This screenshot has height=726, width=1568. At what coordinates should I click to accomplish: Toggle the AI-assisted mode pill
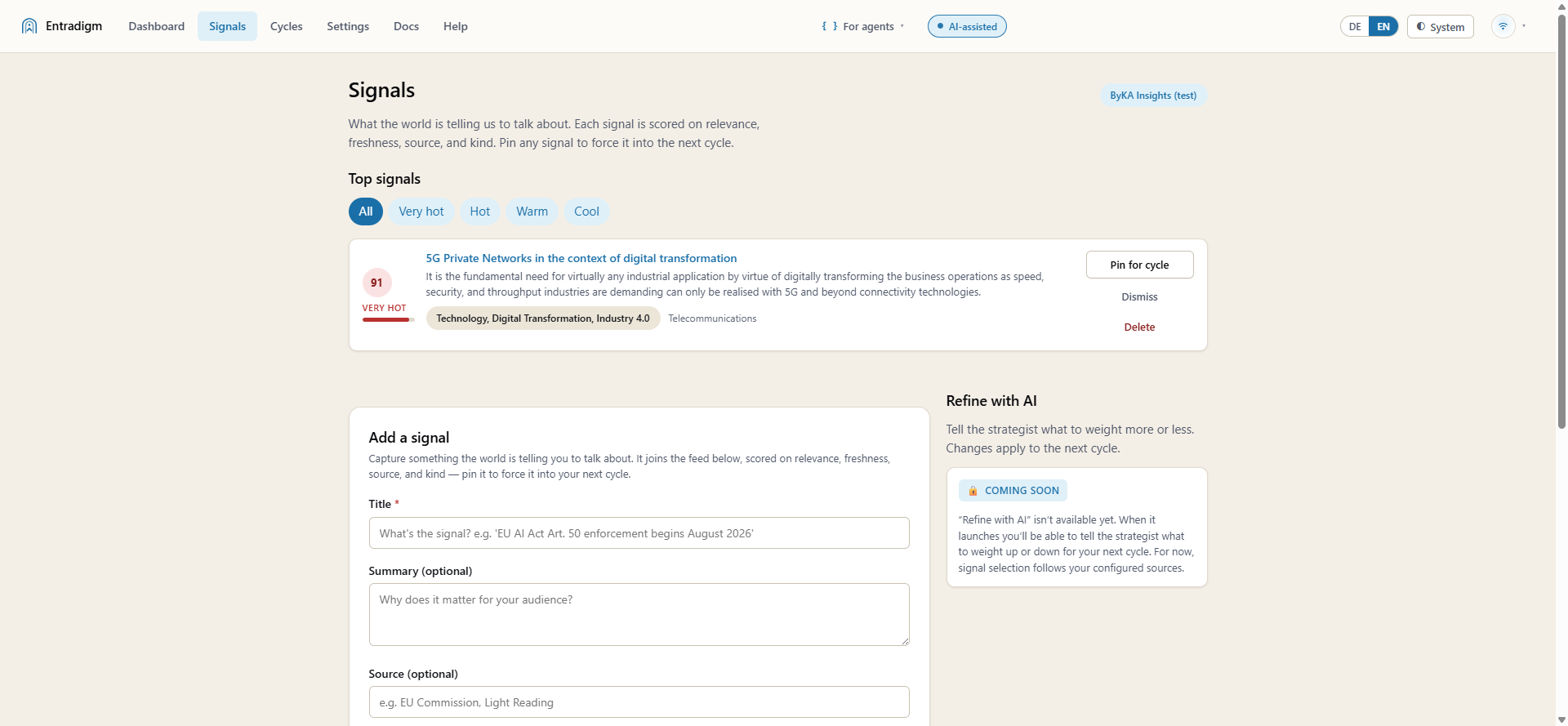point(967,26)
